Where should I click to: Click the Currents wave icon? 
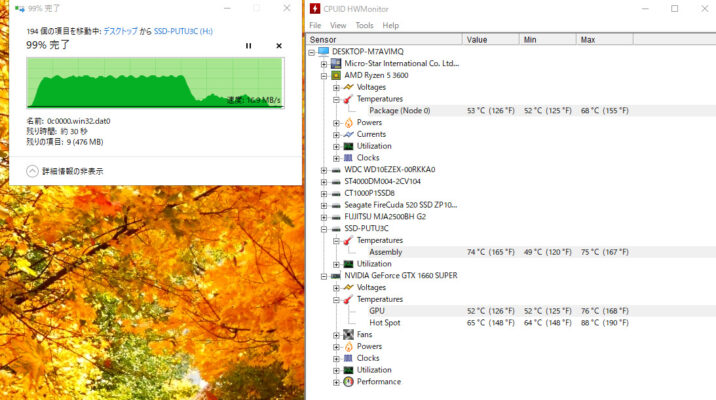point(348,134)
